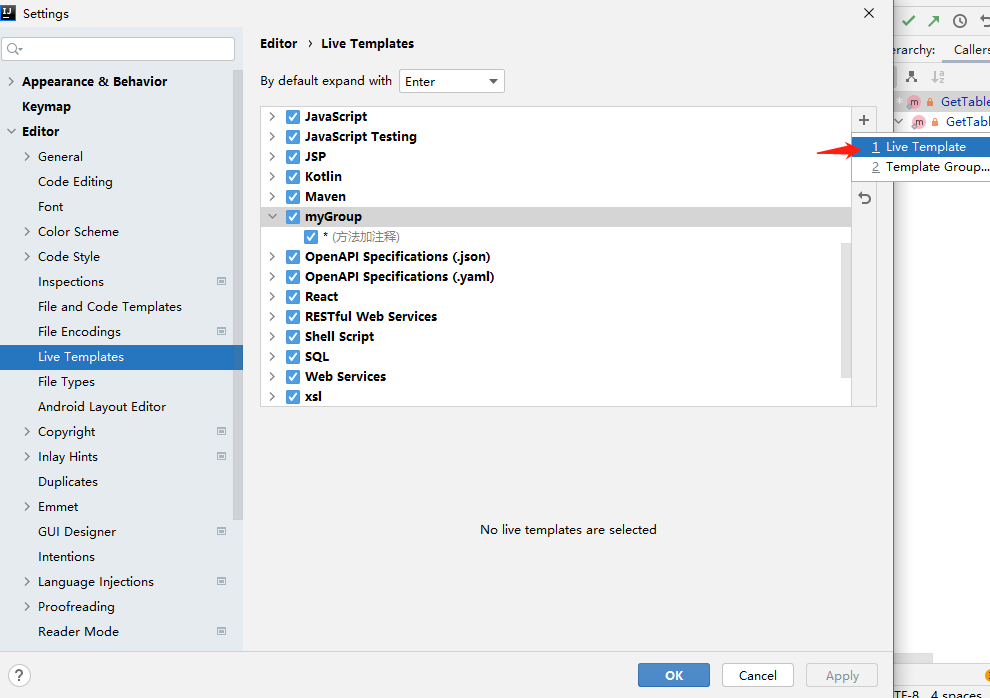This screenshot has width=990, height=698.
Task: Click the search magnifier icon in the settings search
Action: [x=14, y=49]
